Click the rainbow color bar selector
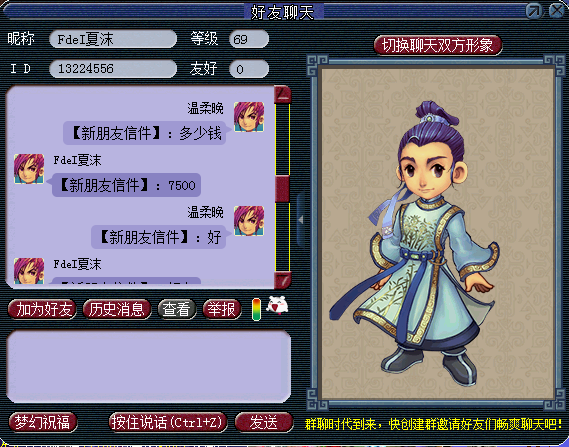The width and height of the screenshot is (569, 447). [256, 309]
